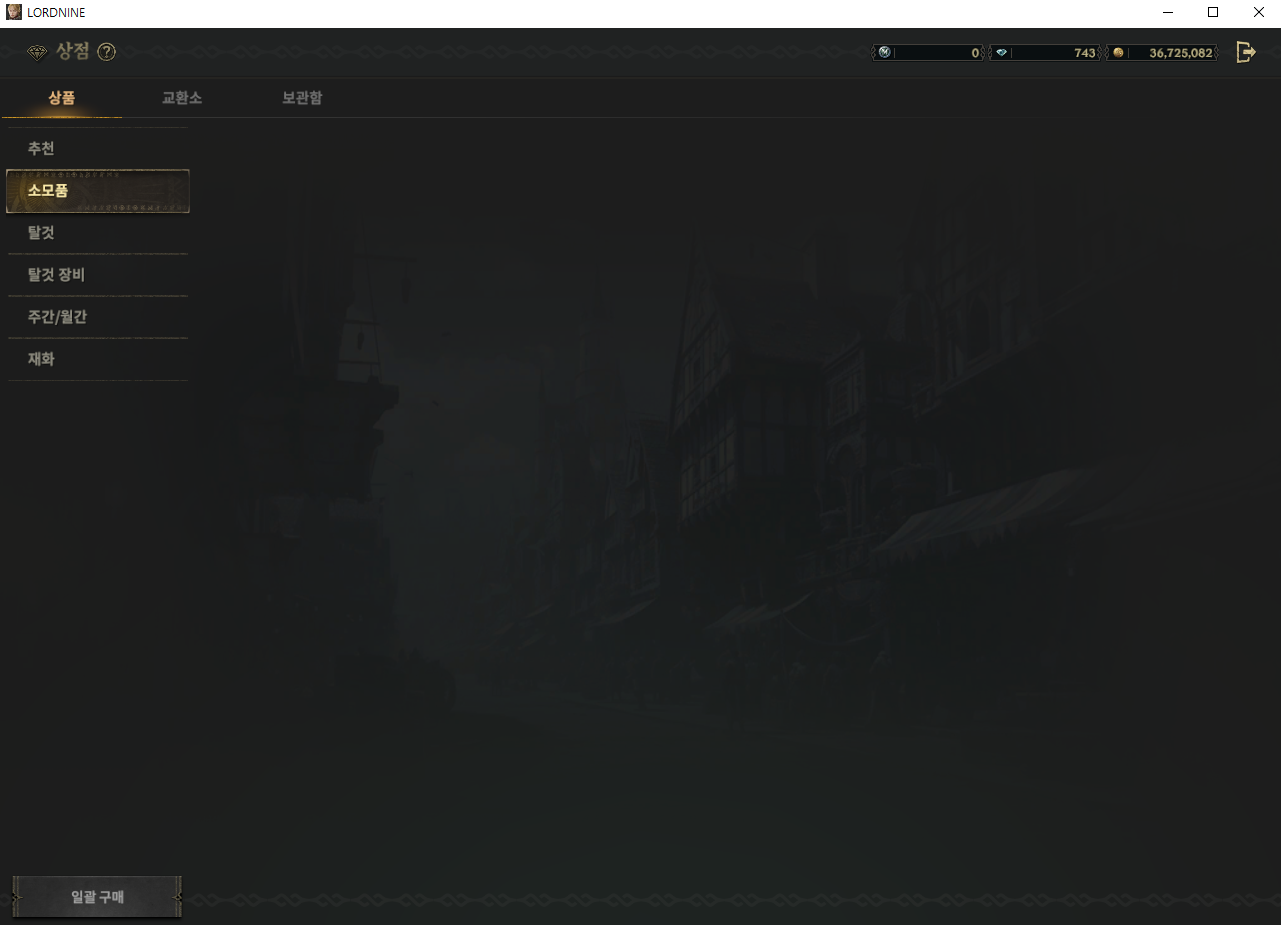Go to the 보관함 tab
Screen dimensions: 1281x925
pos(302,98)
